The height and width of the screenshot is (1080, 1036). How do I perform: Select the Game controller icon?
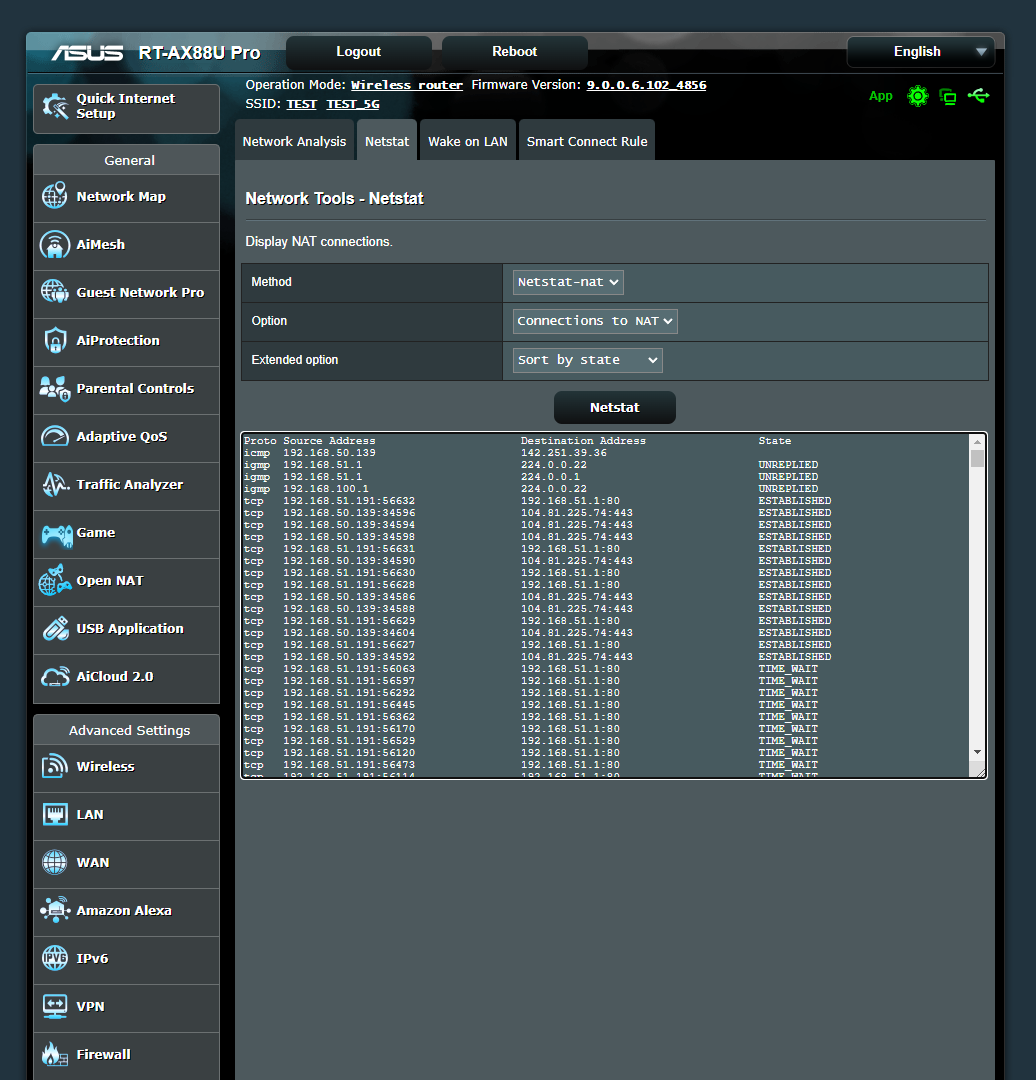click(x=55, y=533)
